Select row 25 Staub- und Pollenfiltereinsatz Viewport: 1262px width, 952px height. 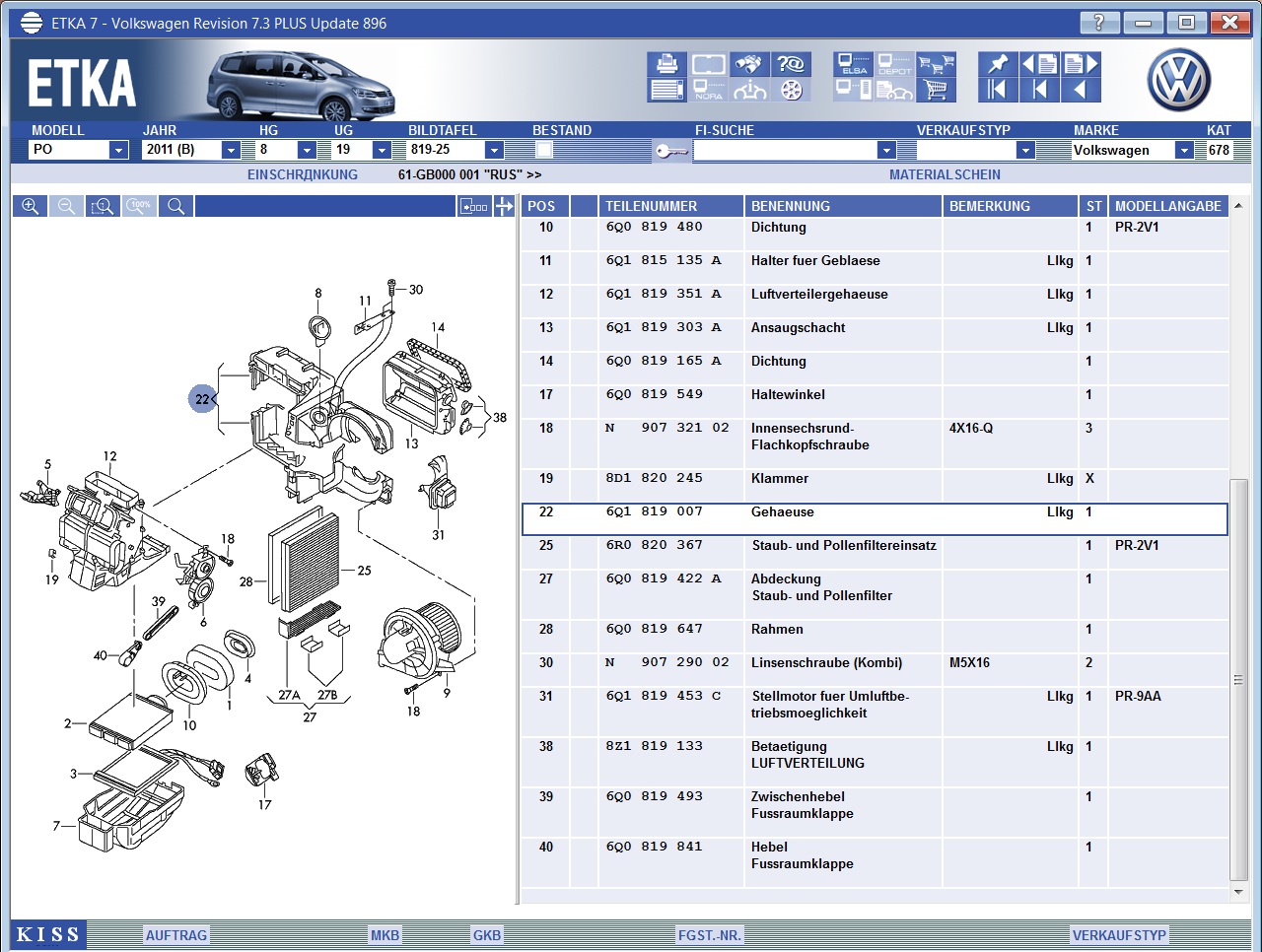coord(843,545)
